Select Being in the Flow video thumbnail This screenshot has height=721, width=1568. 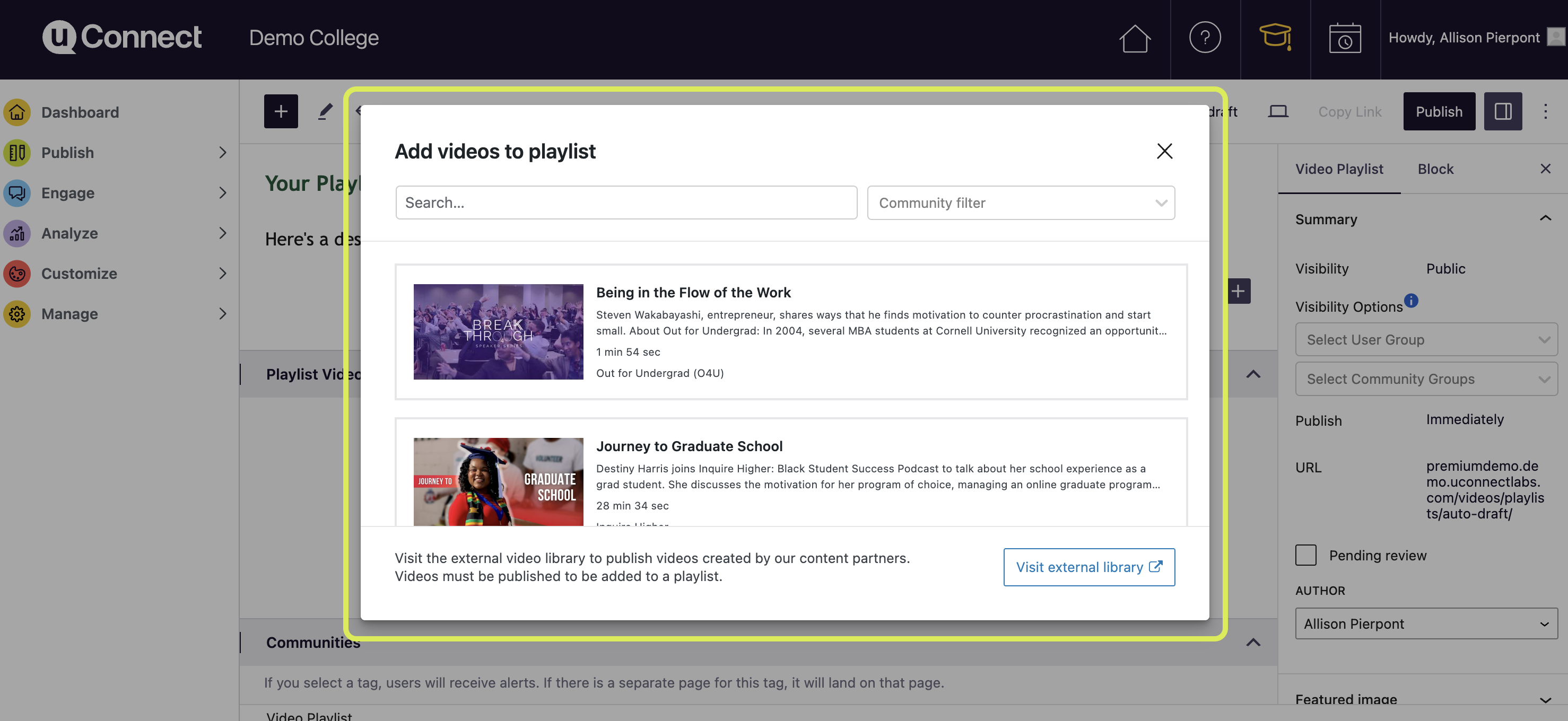click(498, 331)
